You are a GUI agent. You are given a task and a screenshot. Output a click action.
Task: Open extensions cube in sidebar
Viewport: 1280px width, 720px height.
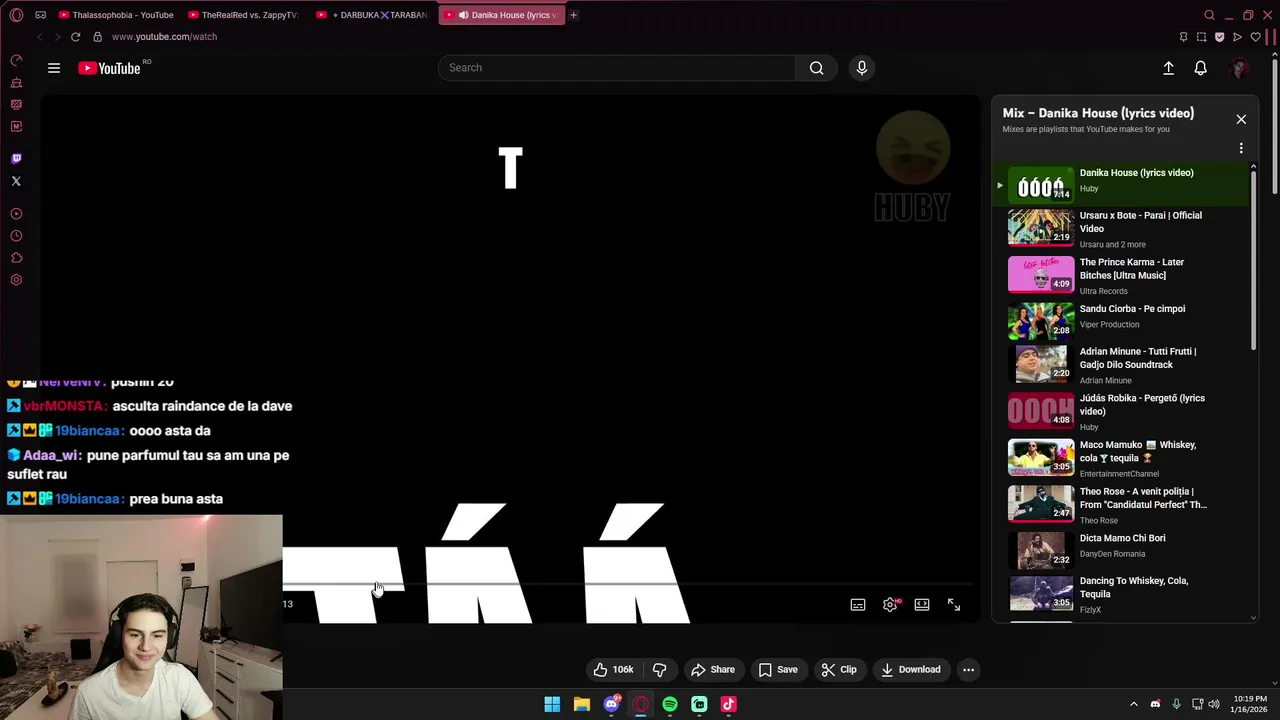[16, 258]
